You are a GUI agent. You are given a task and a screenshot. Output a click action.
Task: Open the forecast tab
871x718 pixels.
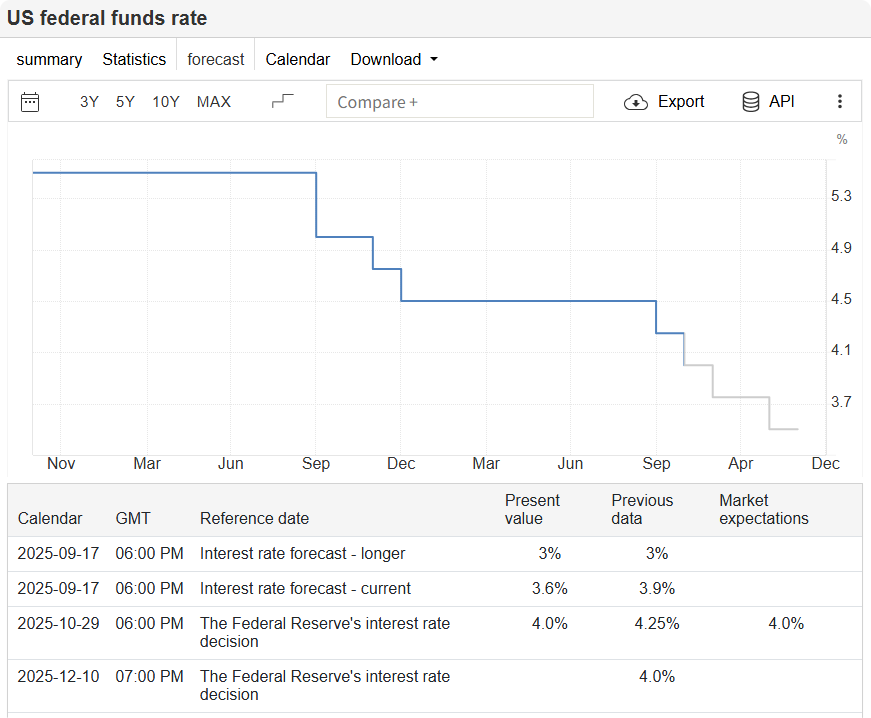click(215, 59)
